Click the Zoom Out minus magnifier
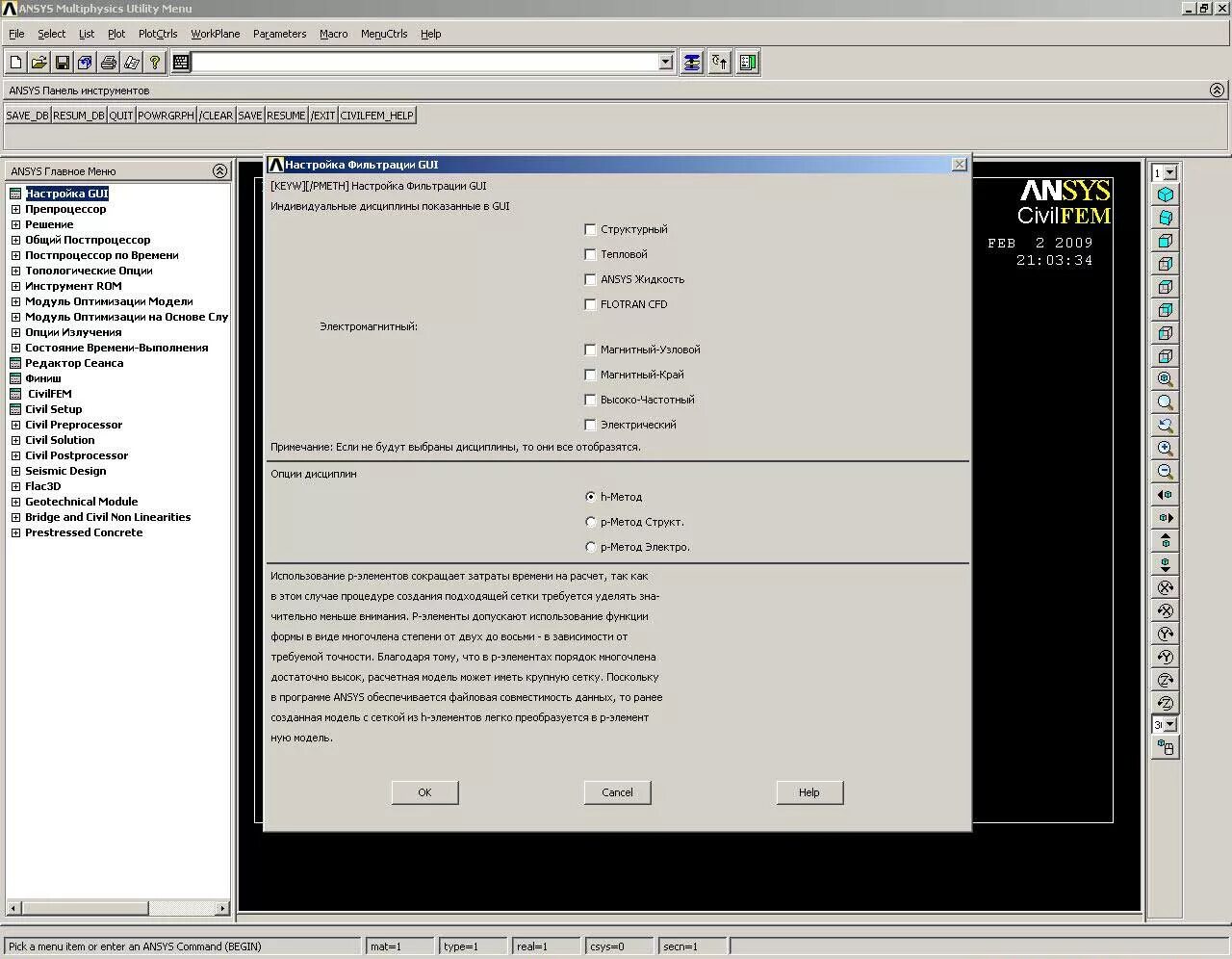Screen dimensions: 1232x959 tap(1166, 472)
